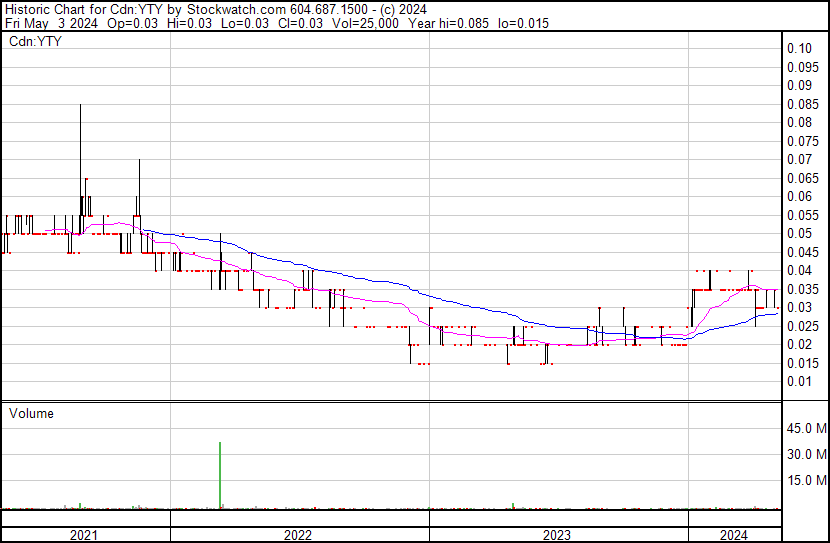
Task: Click the tall green volume spike bar
Action: pos(219,475)
